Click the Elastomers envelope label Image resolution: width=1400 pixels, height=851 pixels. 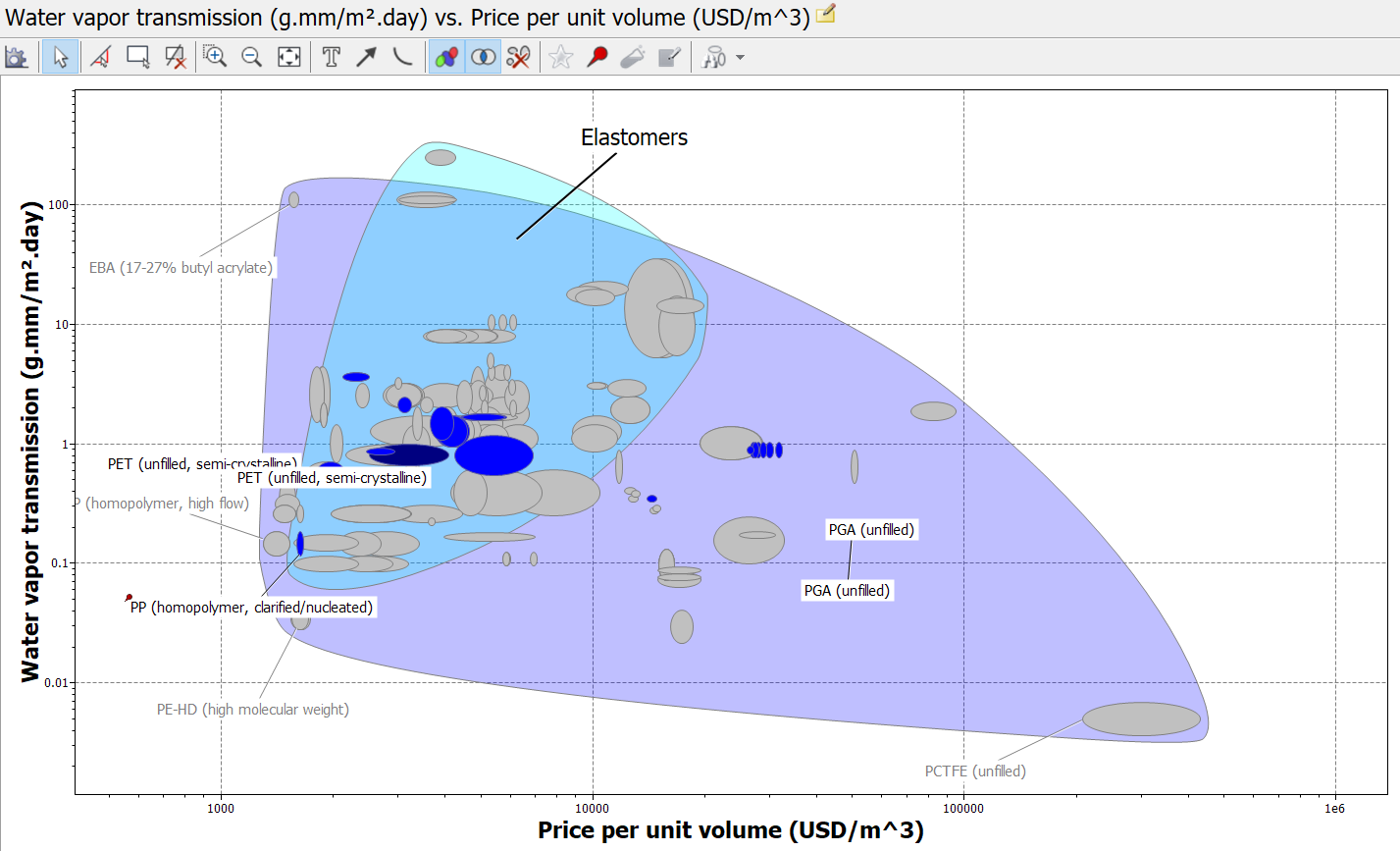coord(634,137)
